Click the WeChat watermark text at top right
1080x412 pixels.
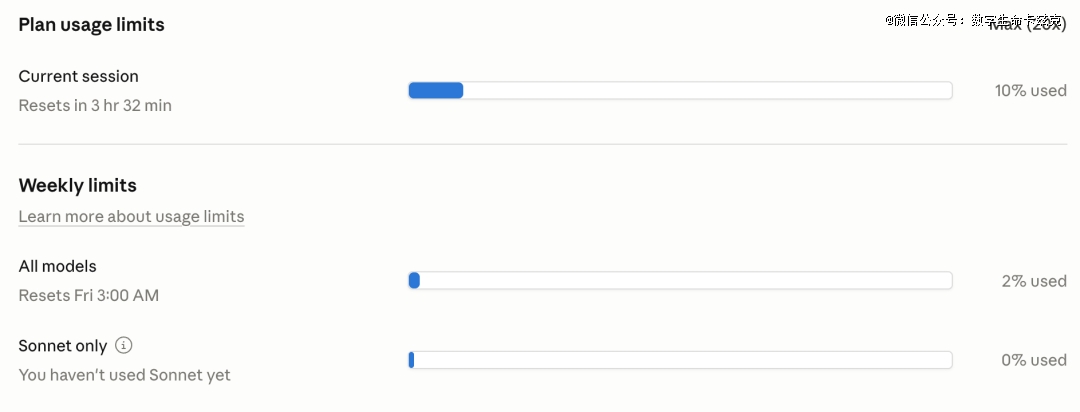pyautogui.click(x=960, y=19)
